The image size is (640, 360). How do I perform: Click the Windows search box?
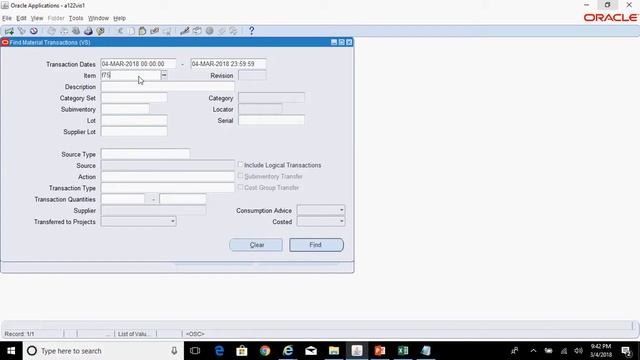pyautogui.click(x=102, y=351)
